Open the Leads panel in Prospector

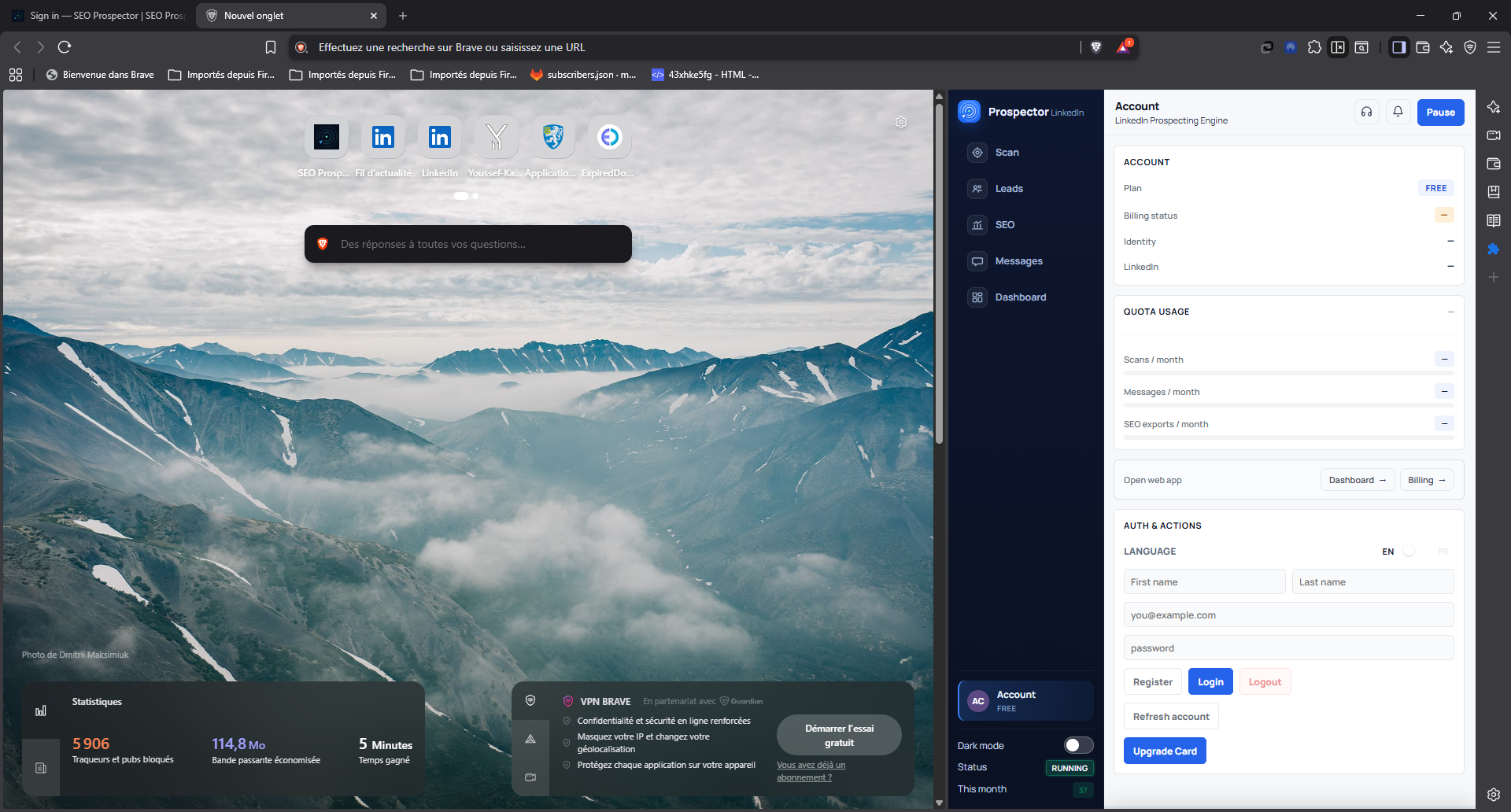click(1008, 188)
